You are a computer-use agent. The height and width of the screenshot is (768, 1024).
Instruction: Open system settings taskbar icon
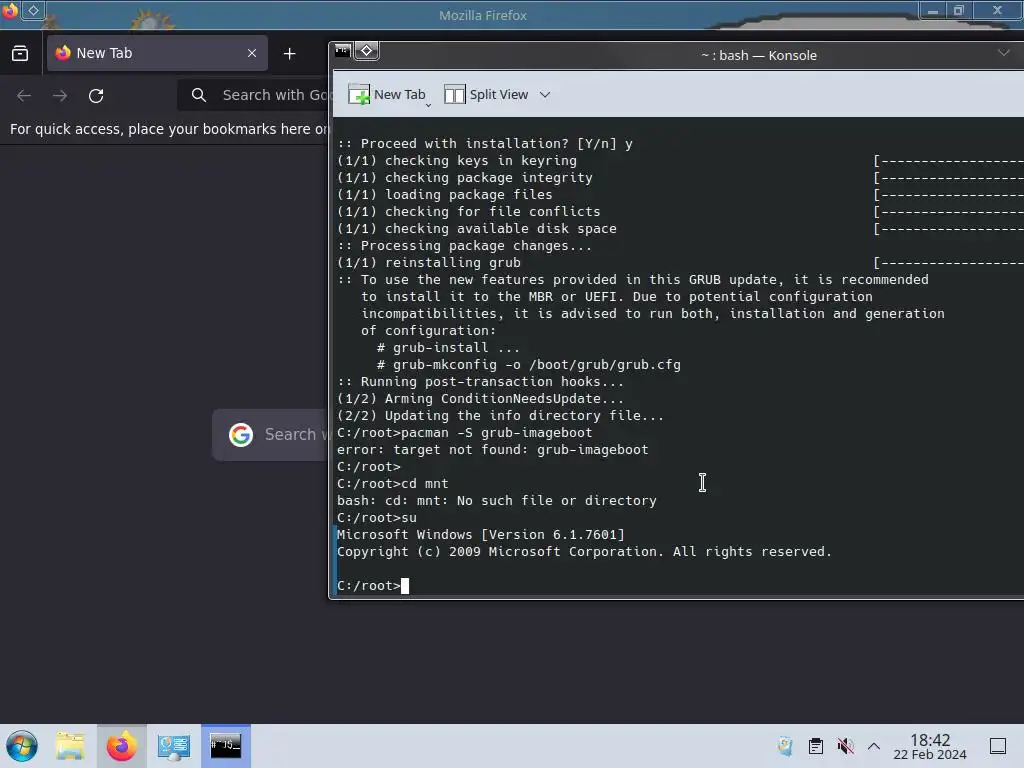(x=174, y=746)
